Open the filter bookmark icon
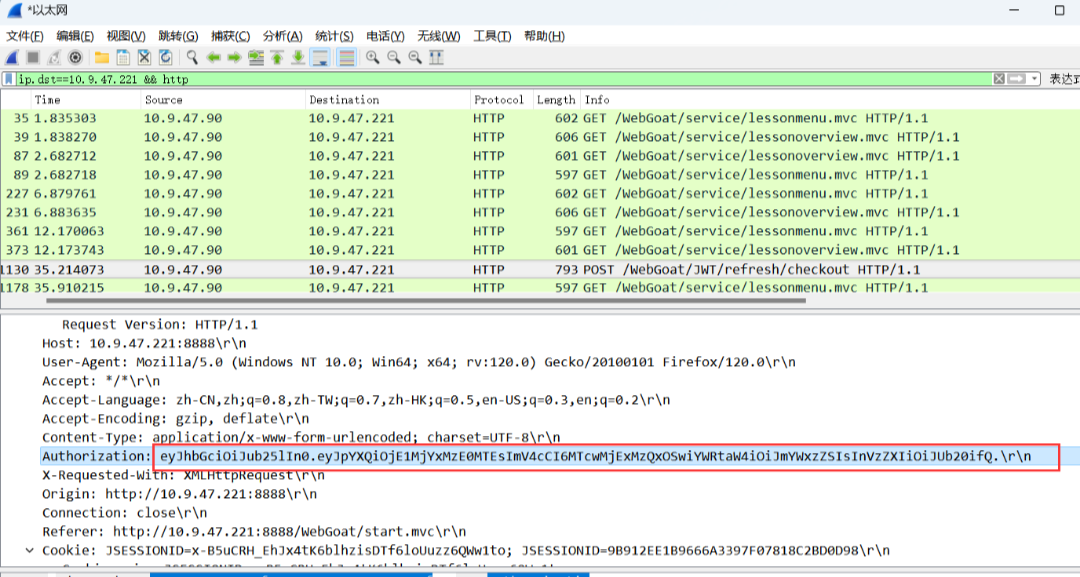1080x577 pixels. coord(9,79)
